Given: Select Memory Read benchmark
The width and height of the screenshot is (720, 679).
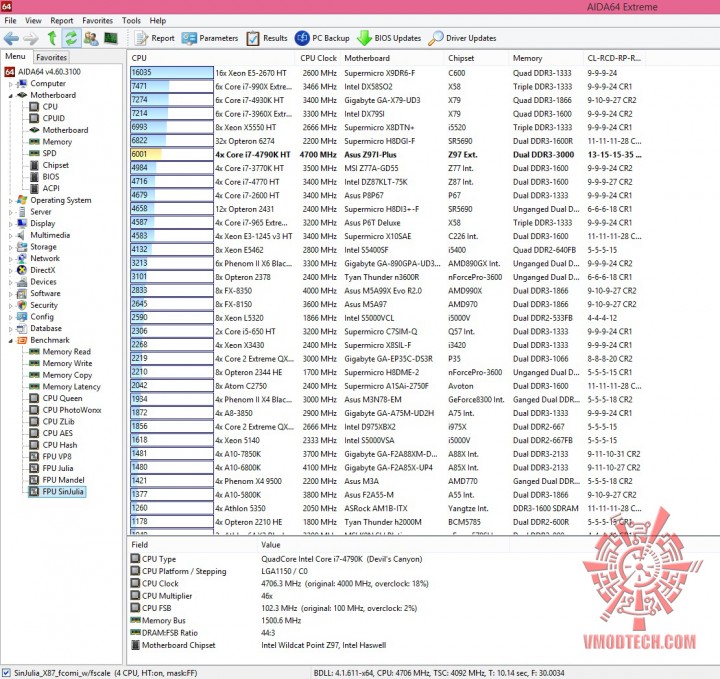Looking at the screenshot, I should tap(67, 352).
